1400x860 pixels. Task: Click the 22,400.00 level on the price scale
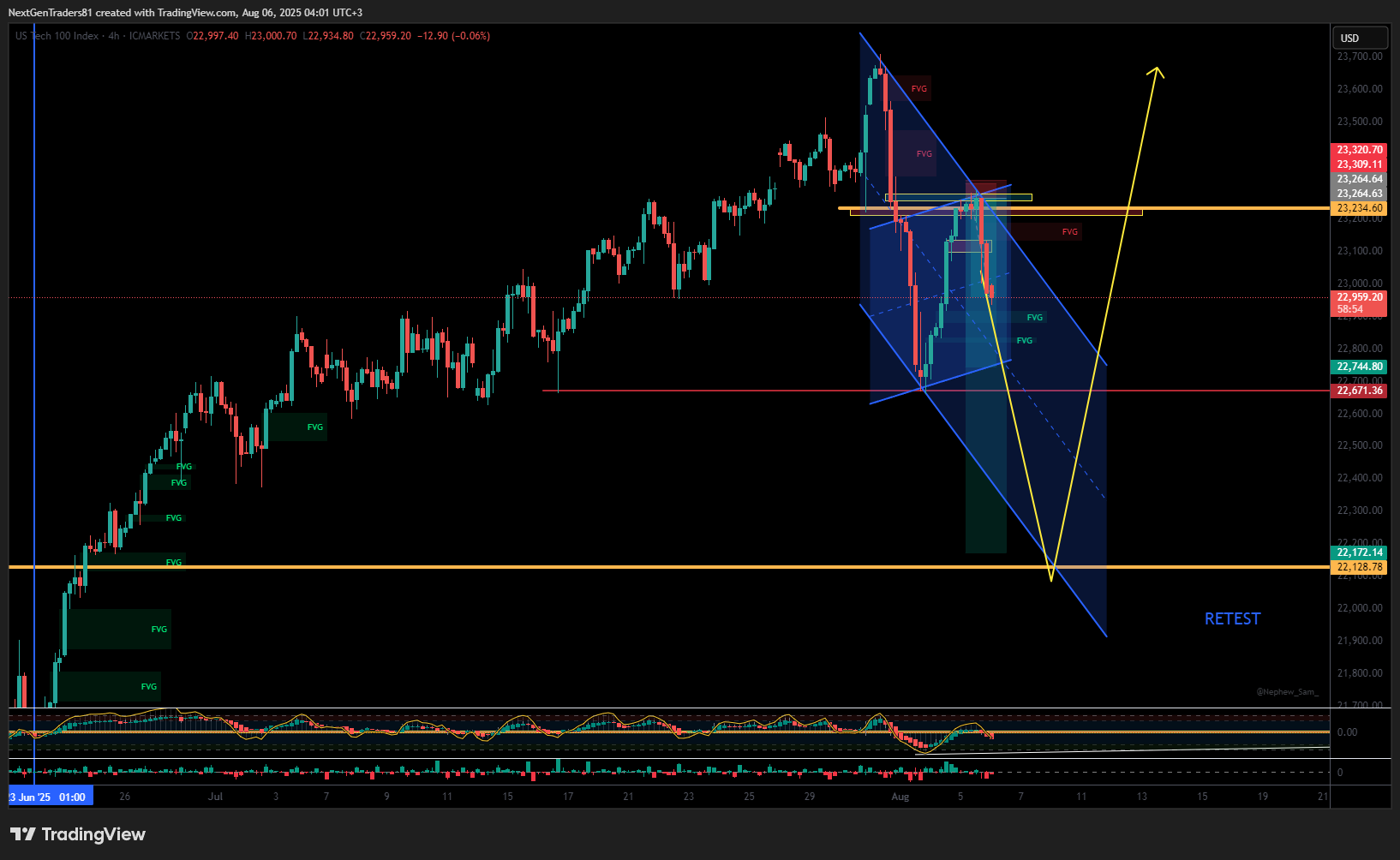1360,478
